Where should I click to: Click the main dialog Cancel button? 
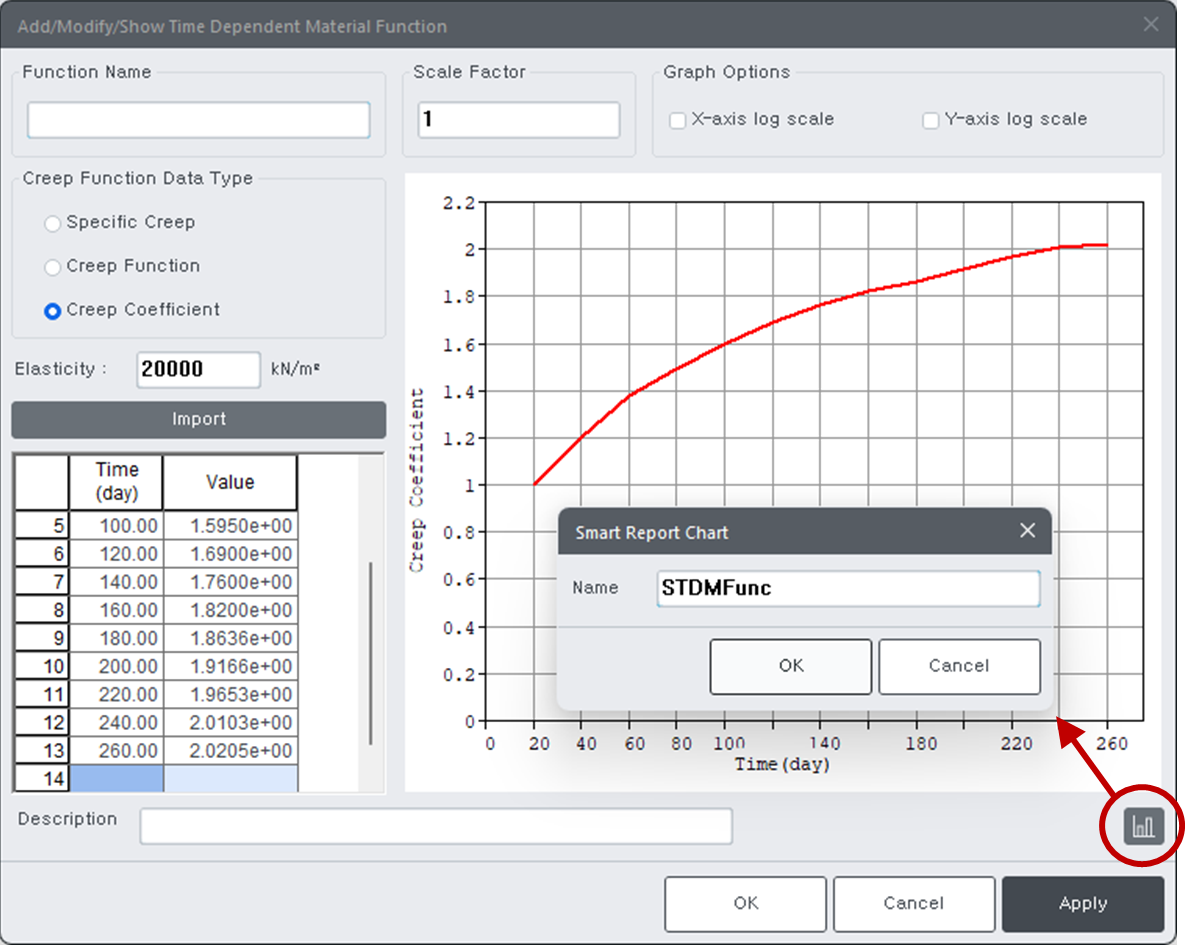914,903
